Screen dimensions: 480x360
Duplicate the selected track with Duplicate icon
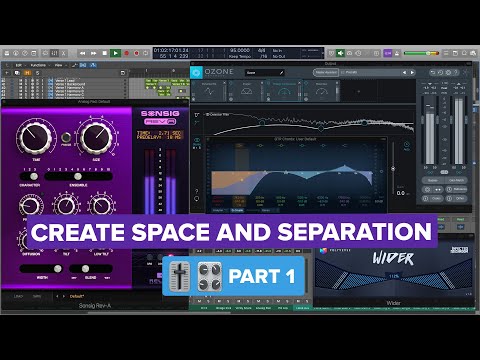pos(17,73)
